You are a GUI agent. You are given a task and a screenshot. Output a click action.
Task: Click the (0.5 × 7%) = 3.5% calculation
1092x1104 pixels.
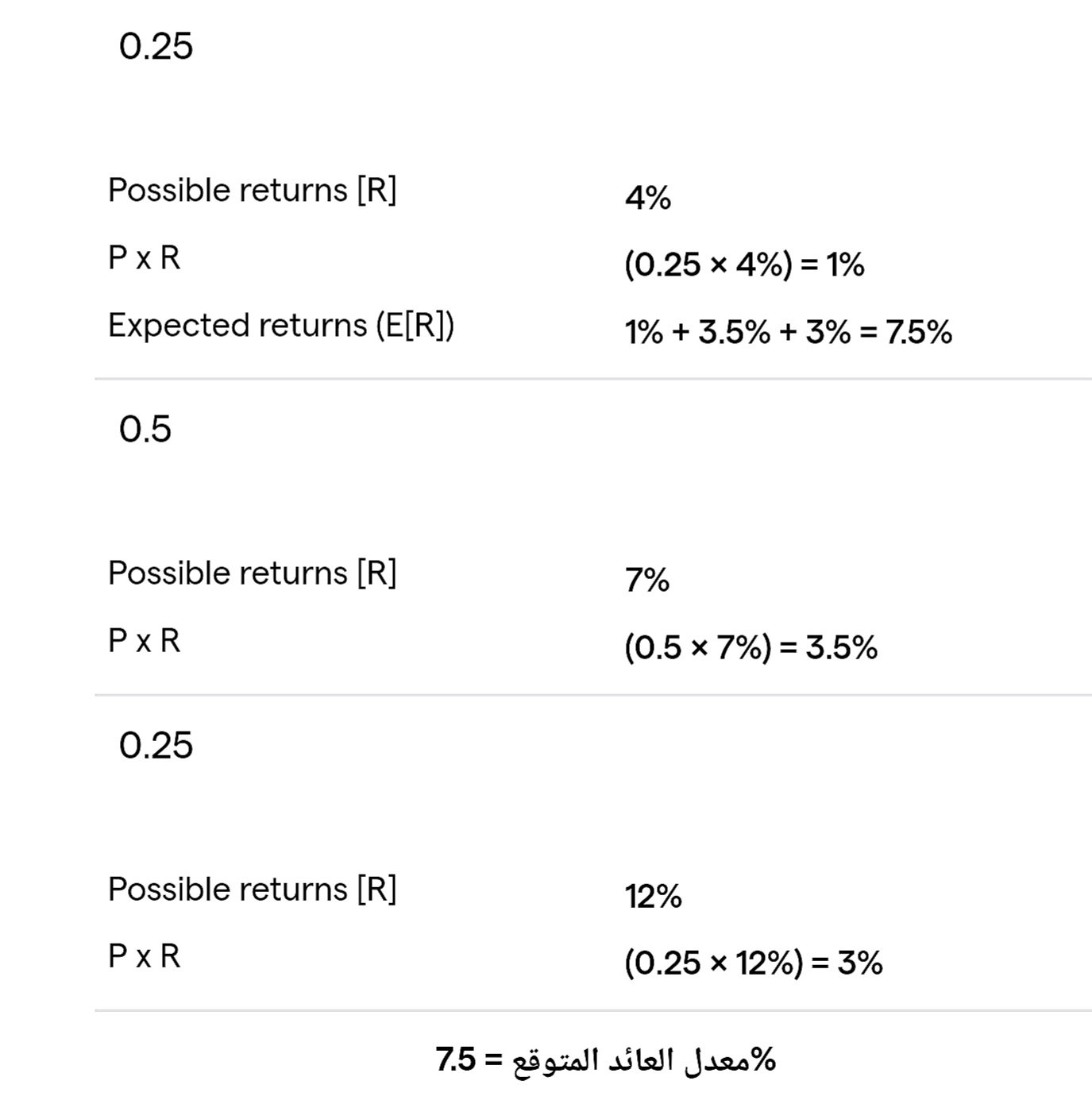[751, 647]
